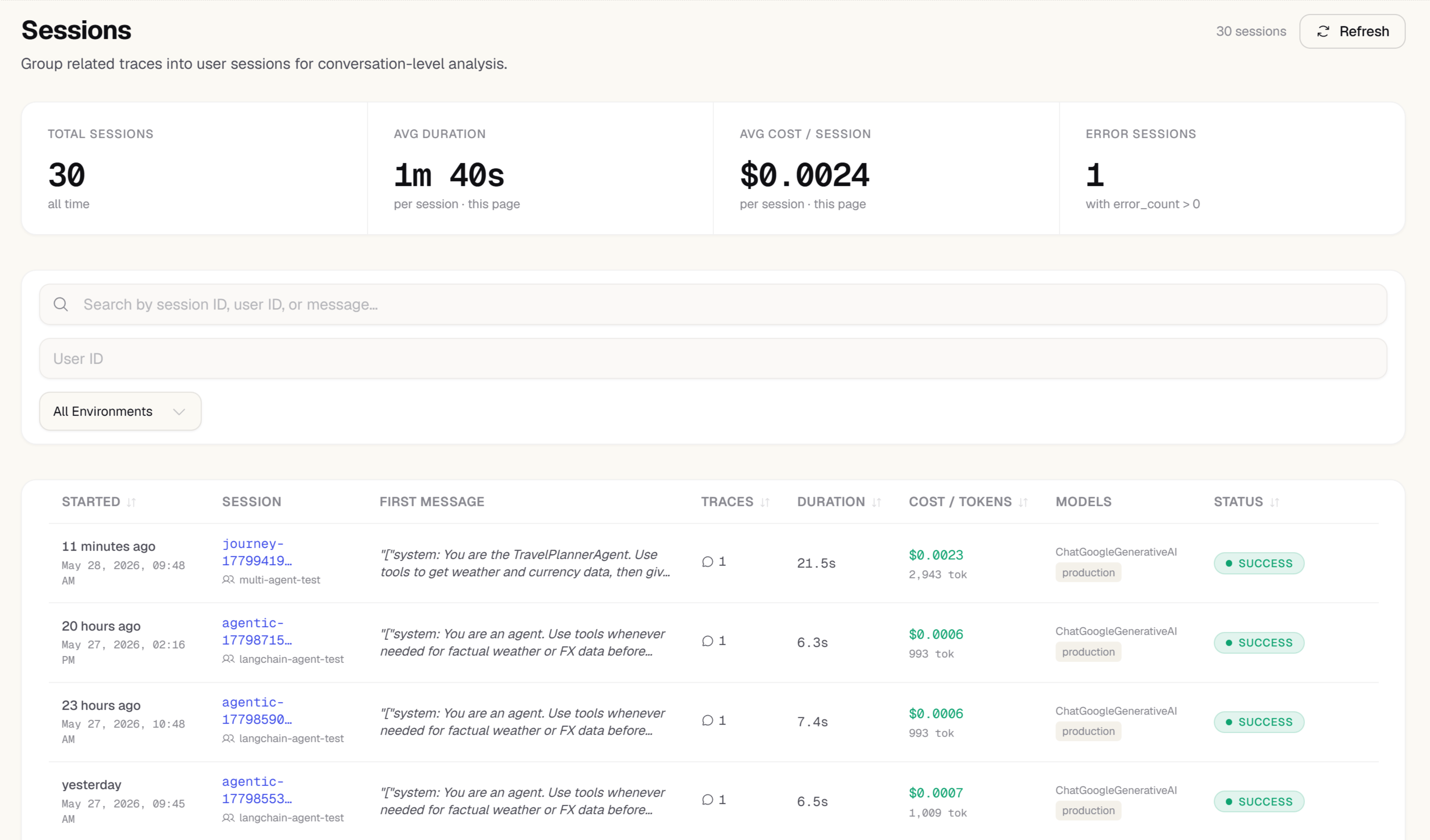Viewport: 1430px width, 840px height.
Task: Focus the session search field
Action: point(713,305)
